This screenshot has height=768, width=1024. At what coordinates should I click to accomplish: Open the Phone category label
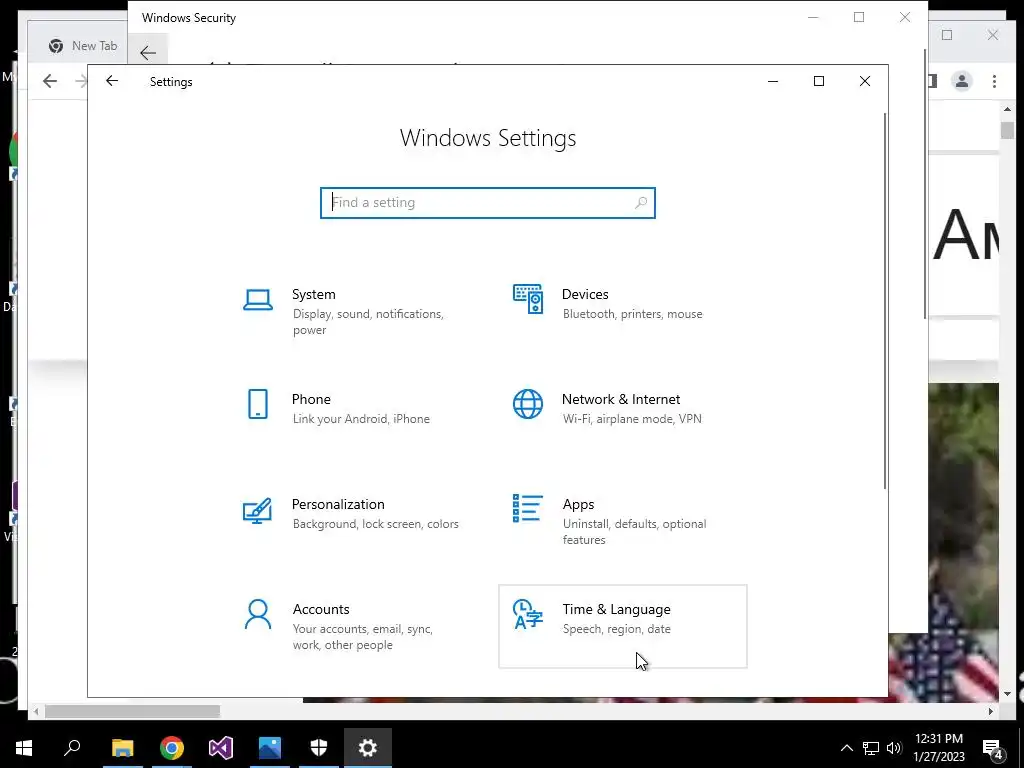tap(311, 399)
